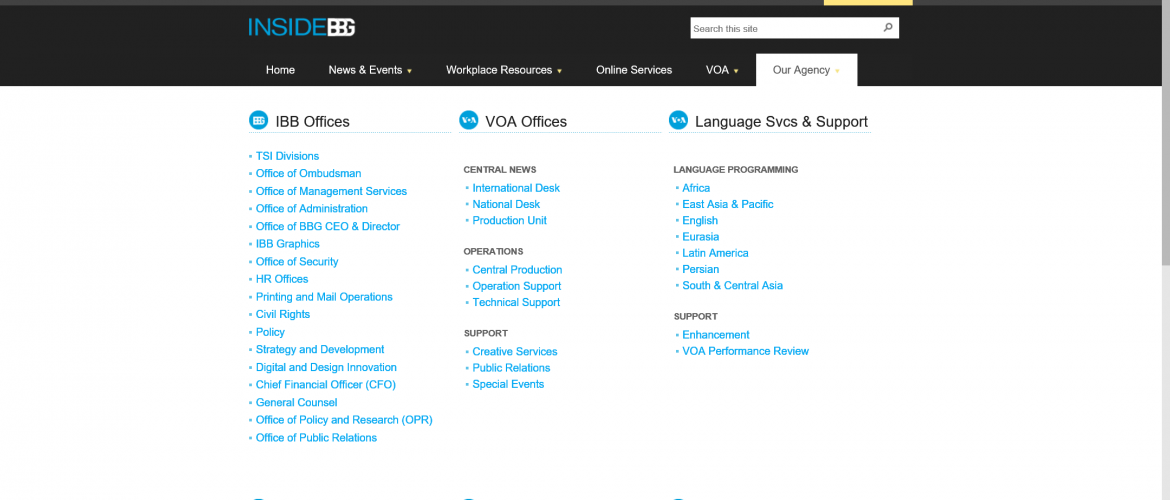The image size is (1170, 500).
Task: Open Creative Services link
Action: point(515,351)
